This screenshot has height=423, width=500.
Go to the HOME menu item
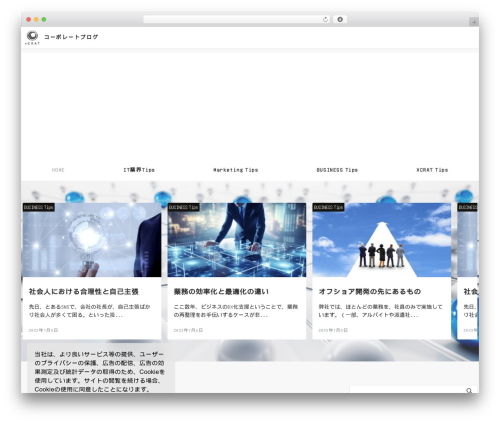click(x=58, y=170)
